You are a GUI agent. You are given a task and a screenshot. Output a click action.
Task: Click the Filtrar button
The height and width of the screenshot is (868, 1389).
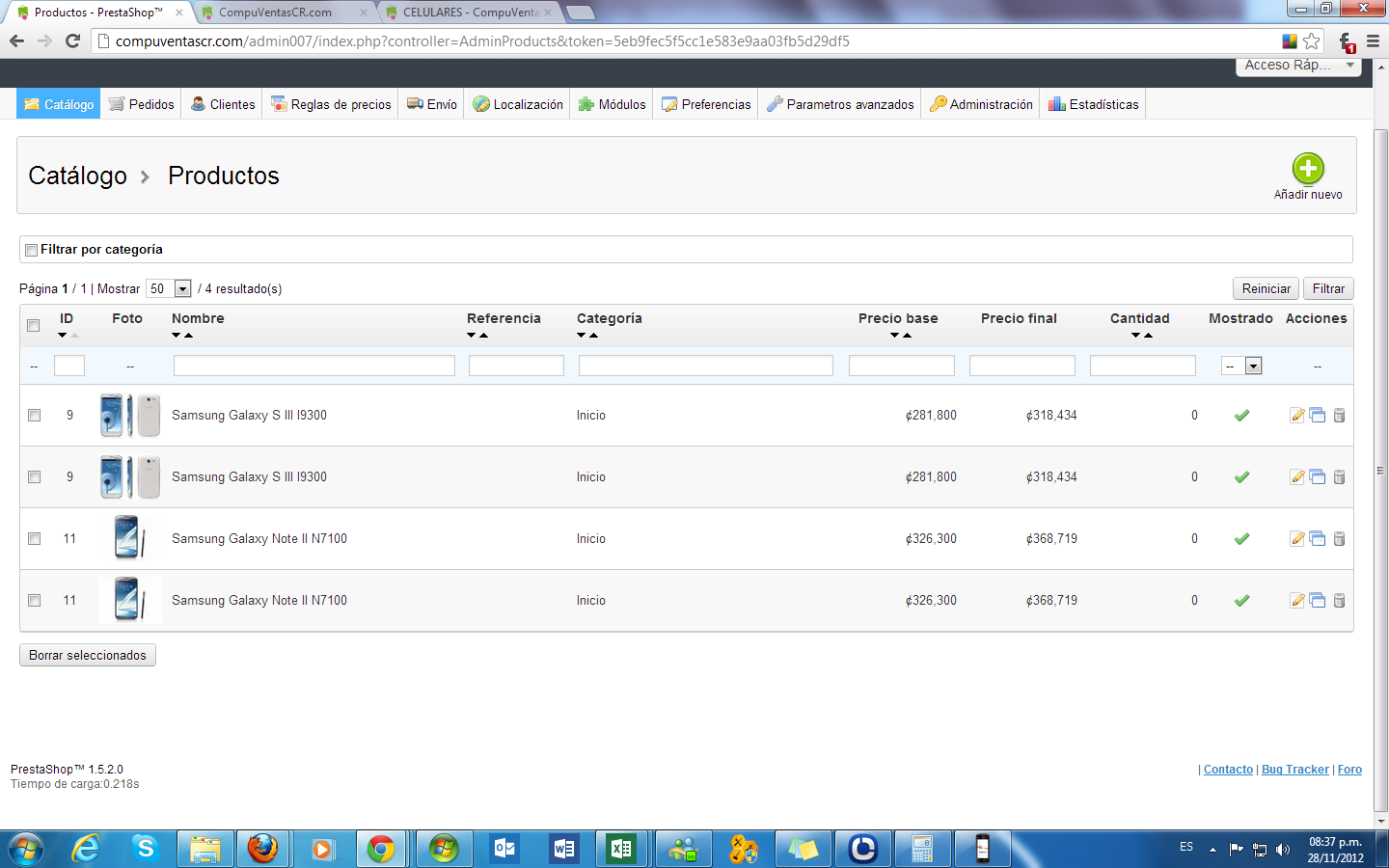(1328, 288)
